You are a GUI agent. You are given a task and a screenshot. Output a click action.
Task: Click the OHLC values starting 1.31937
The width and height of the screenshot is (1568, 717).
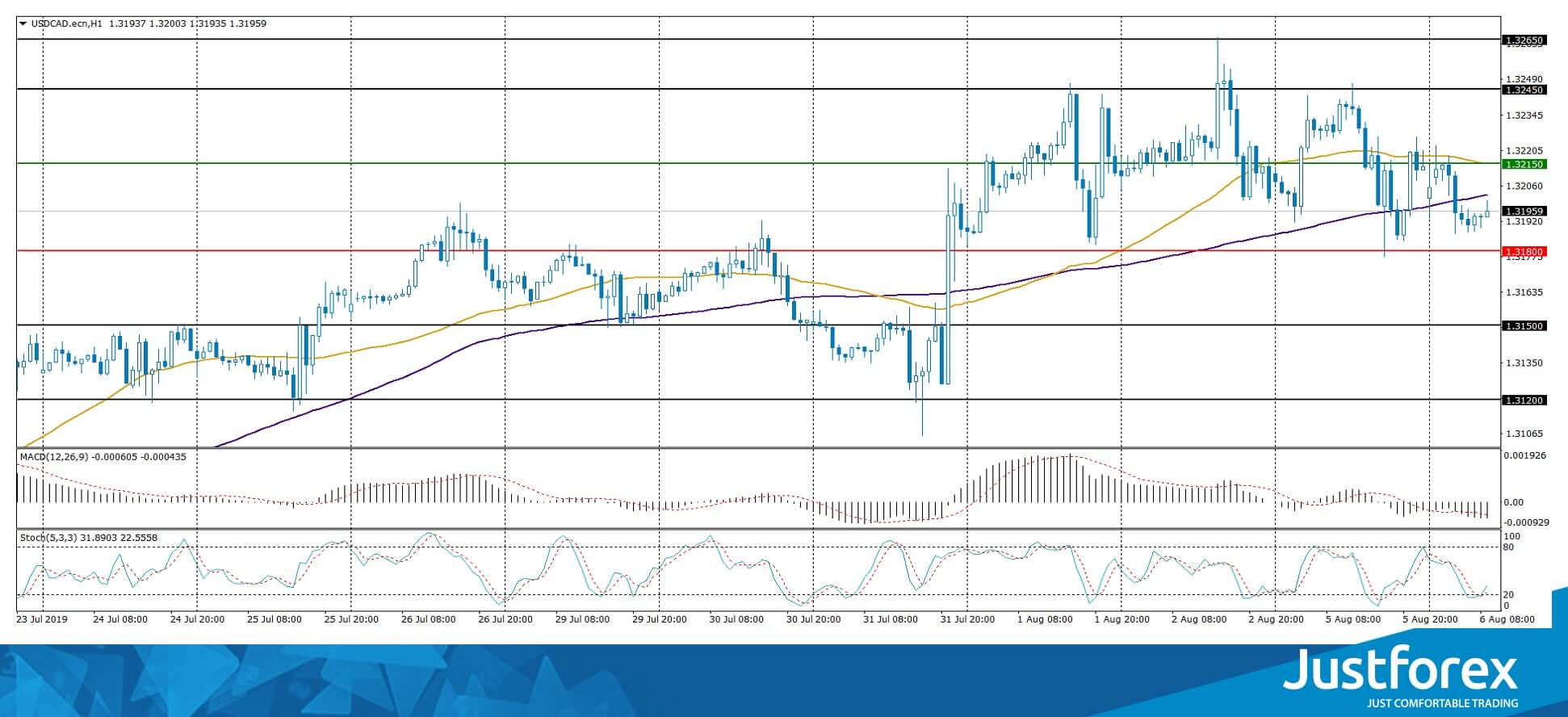click(x=187, y=24)
